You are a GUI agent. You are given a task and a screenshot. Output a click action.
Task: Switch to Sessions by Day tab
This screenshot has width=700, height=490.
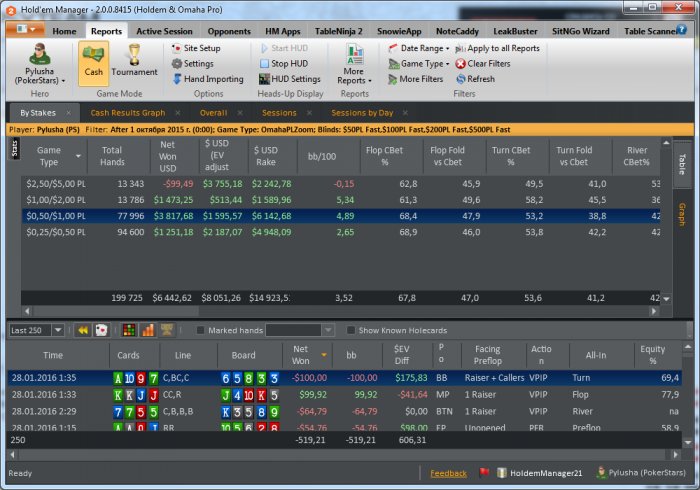pyautogui.click(x=362, y=113)
